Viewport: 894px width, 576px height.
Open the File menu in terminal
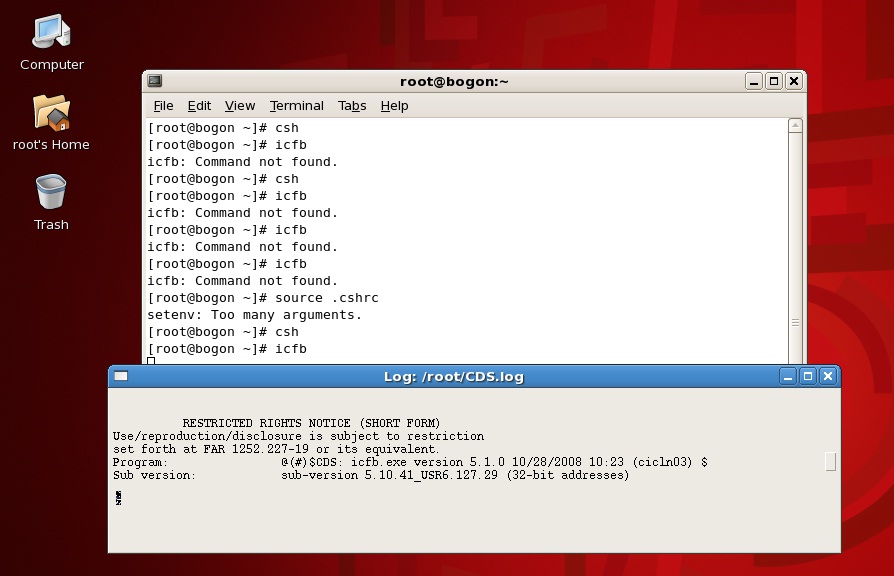[163, 106]
